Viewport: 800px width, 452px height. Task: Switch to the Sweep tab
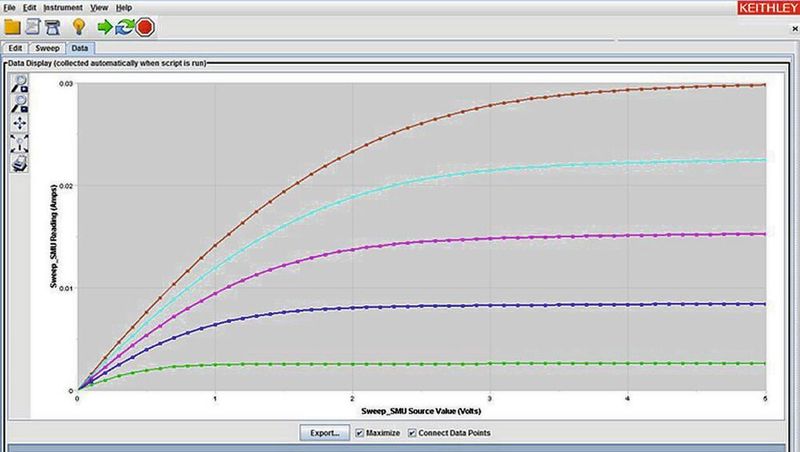point(47,48)
